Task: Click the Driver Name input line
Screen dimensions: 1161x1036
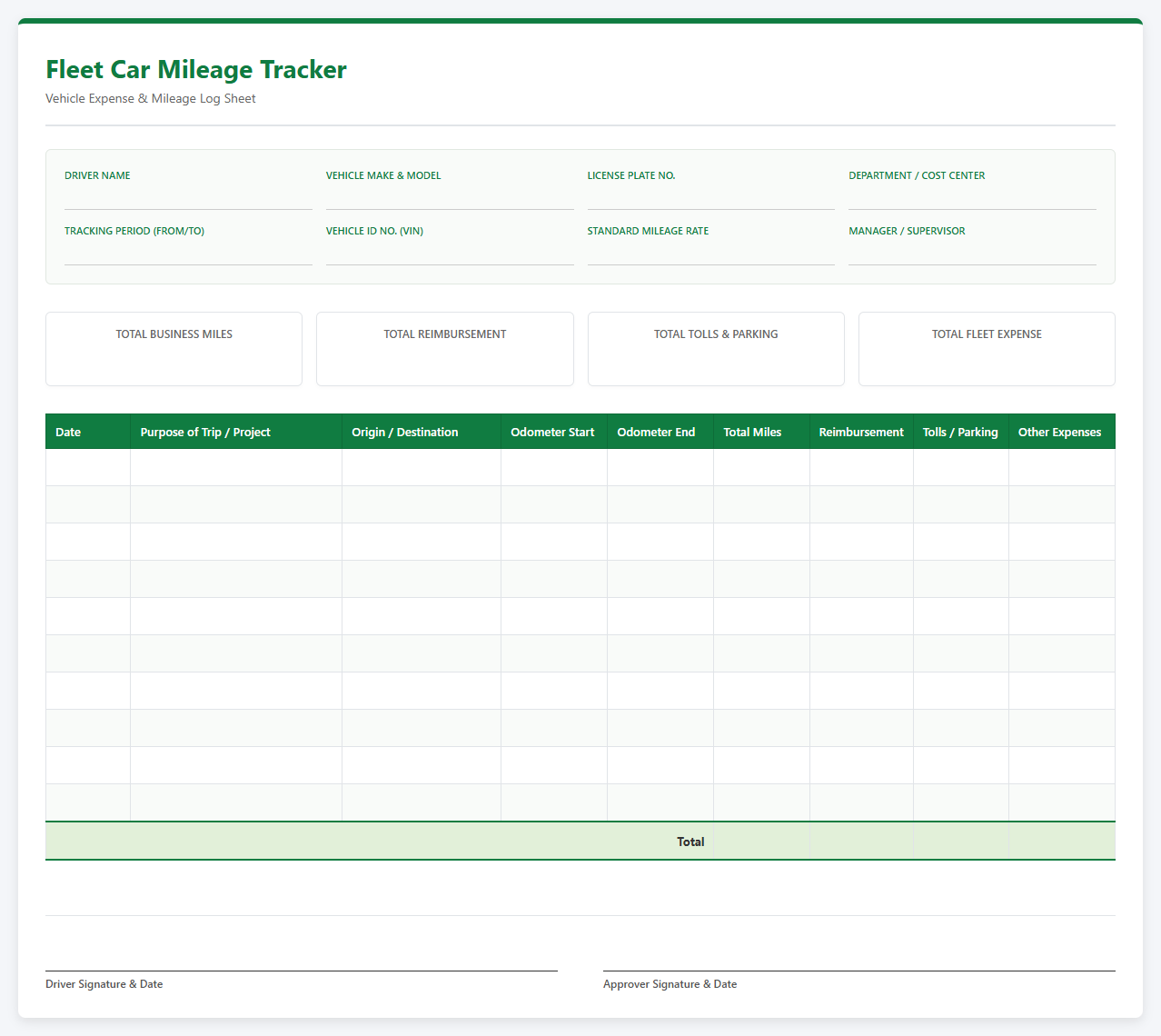Action: tap(188, 197)
